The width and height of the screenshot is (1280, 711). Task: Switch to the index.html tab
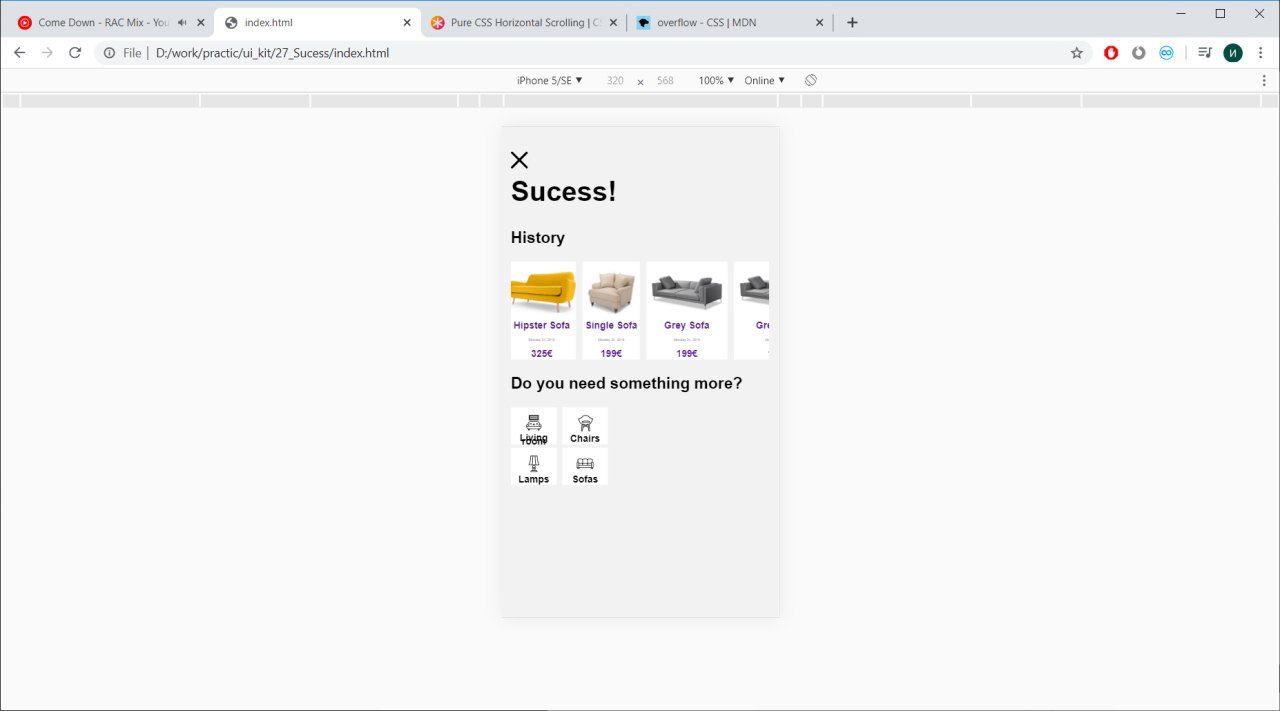click(x=317, y=22)
